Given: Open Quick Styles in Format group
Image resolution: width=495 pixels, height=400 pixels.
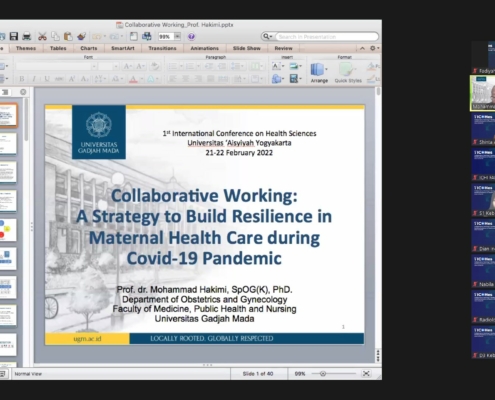Looking at the screenshot, I should coord(348,73).
